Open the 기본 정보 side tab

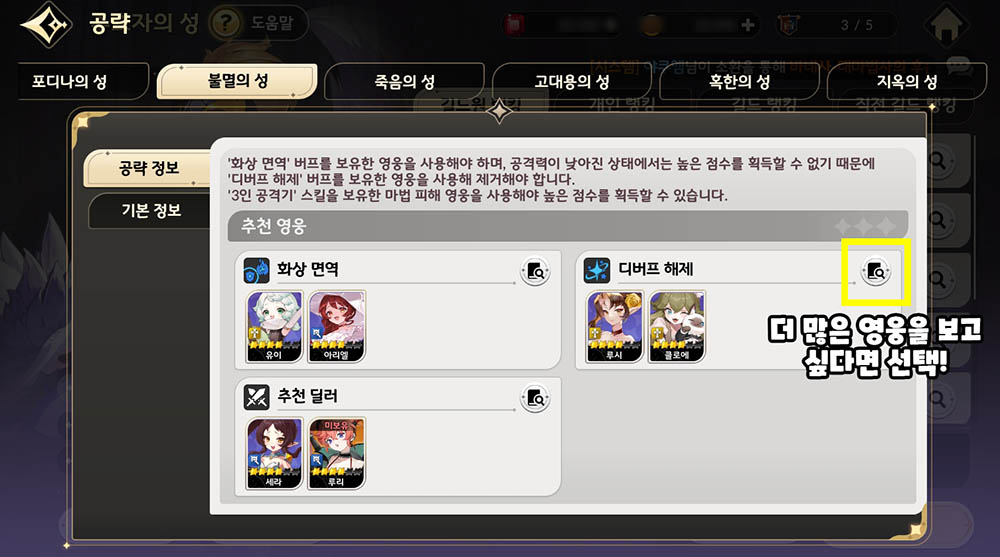point(151,211)
